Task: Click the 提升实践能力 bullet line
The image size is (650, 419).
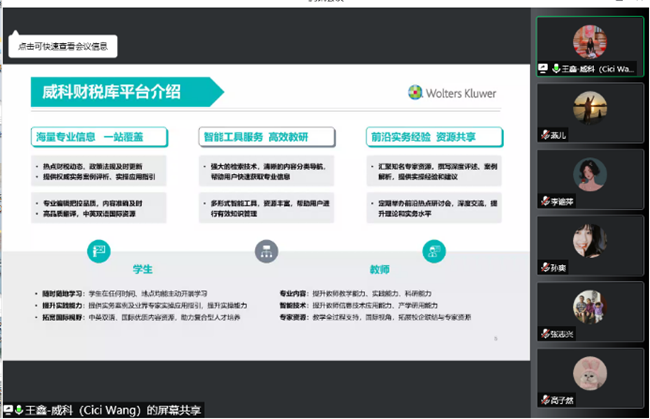Action: tap(141, 305)
